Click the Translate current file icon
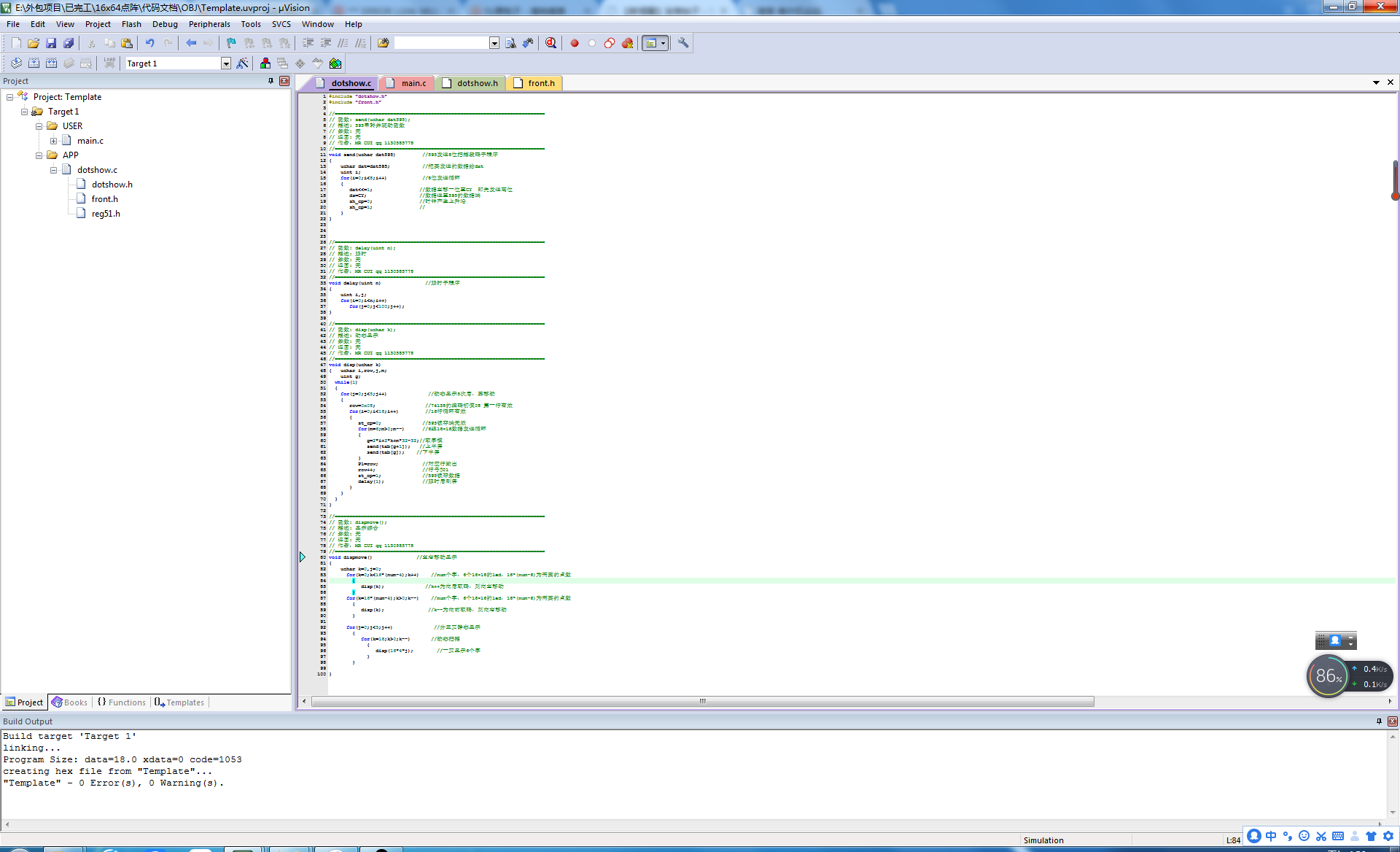Image resolution: width=1400 pixels, height=852 pixels. [x=16, y=63]
